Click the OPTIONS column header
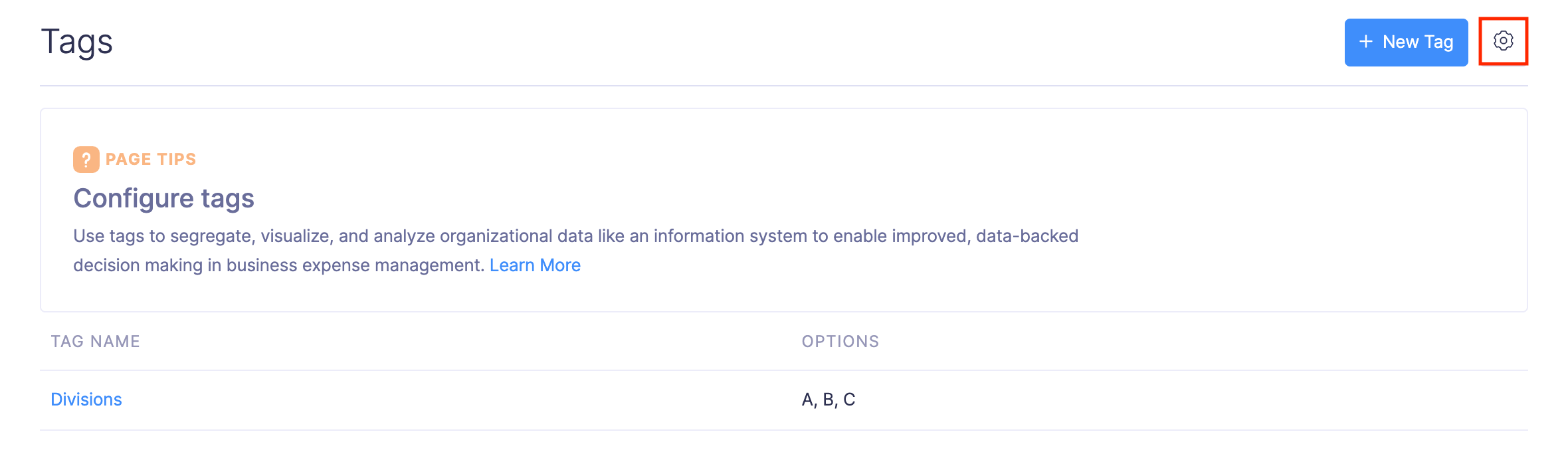The width and height of the screenshot is (1568, 468). pyautogui.click(x=840, y=342)
